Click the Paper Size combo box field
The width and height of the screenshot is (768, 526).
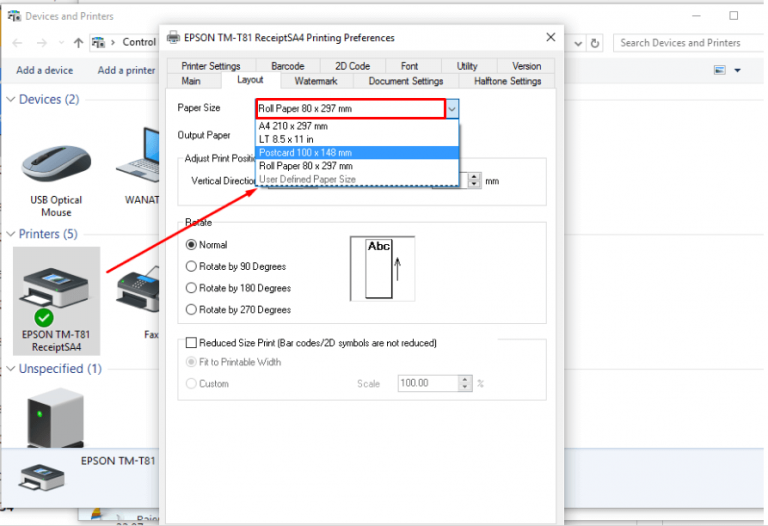[351, 109]
